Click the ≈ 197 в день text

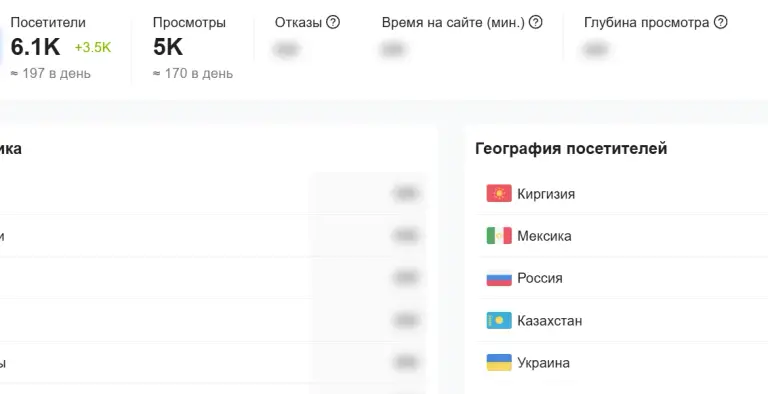50,74
